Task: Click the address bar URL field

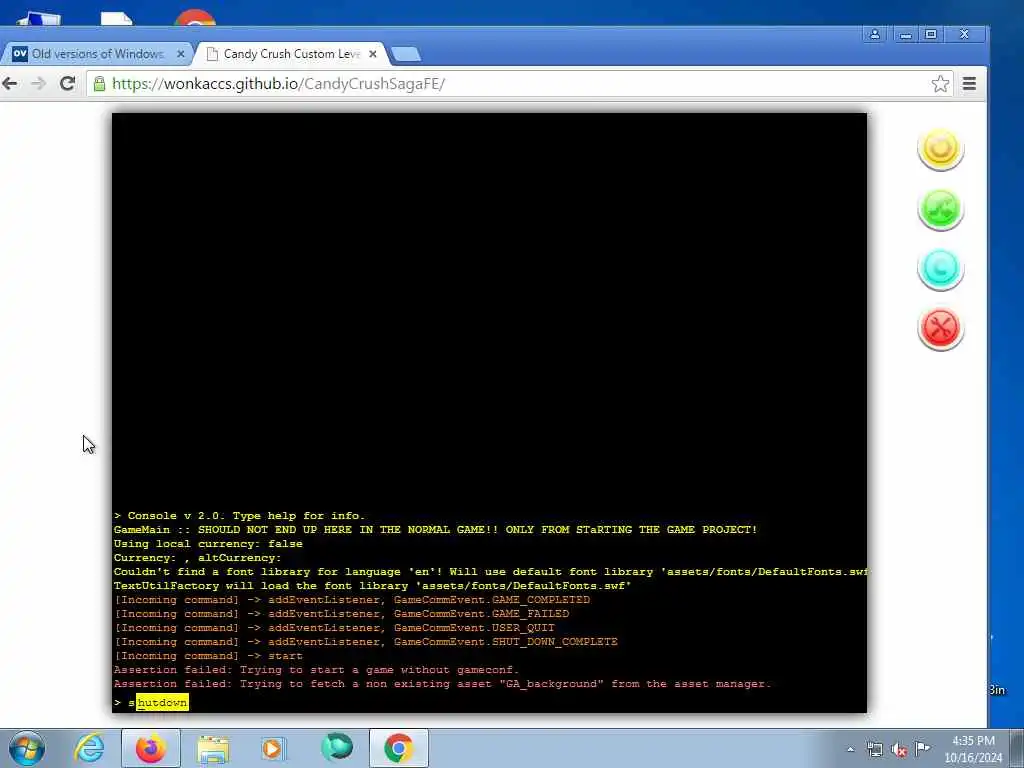Action: [x=519, y=84]
